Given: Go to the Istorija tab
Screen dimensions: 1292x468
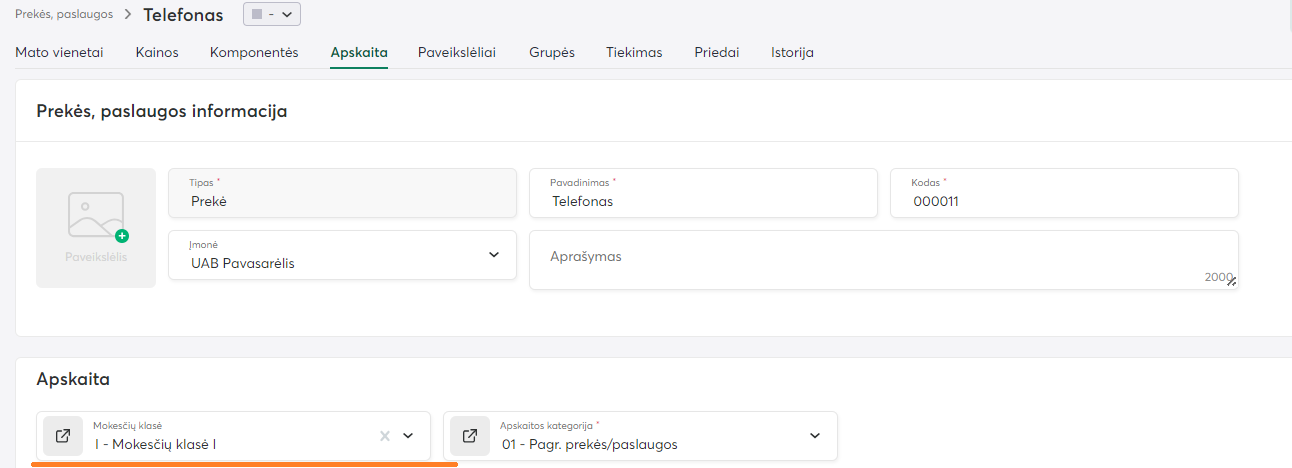Looking at the screenshot, I should pos(792,53).
